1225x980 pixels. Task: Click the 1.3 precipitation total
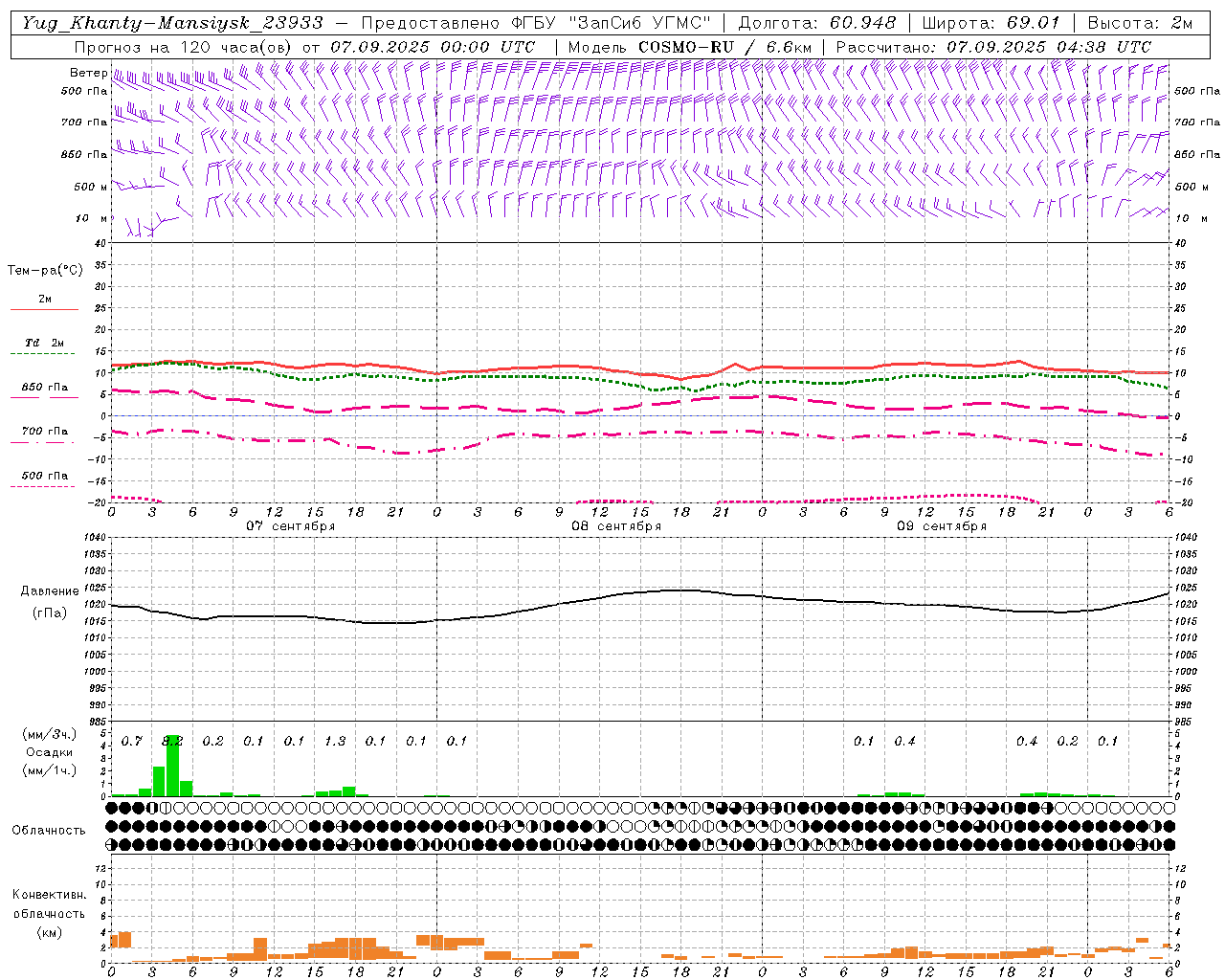tap(335, 741)
